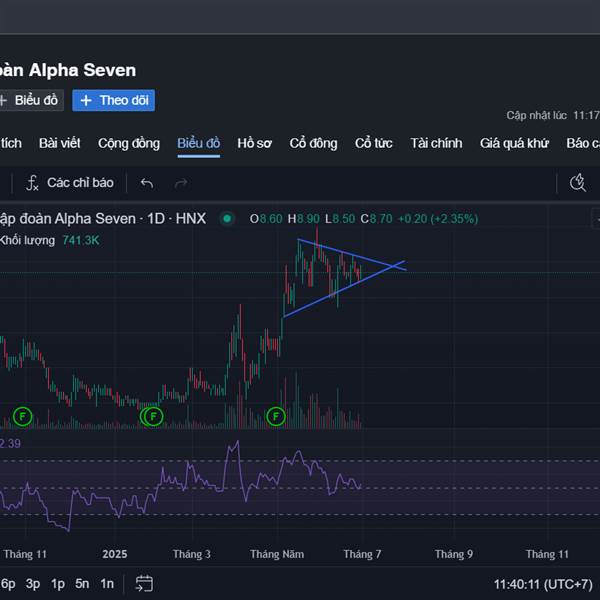600x600 pixels.
Task: Click the F marker near Tháng 11
Action: click(23, 416)
